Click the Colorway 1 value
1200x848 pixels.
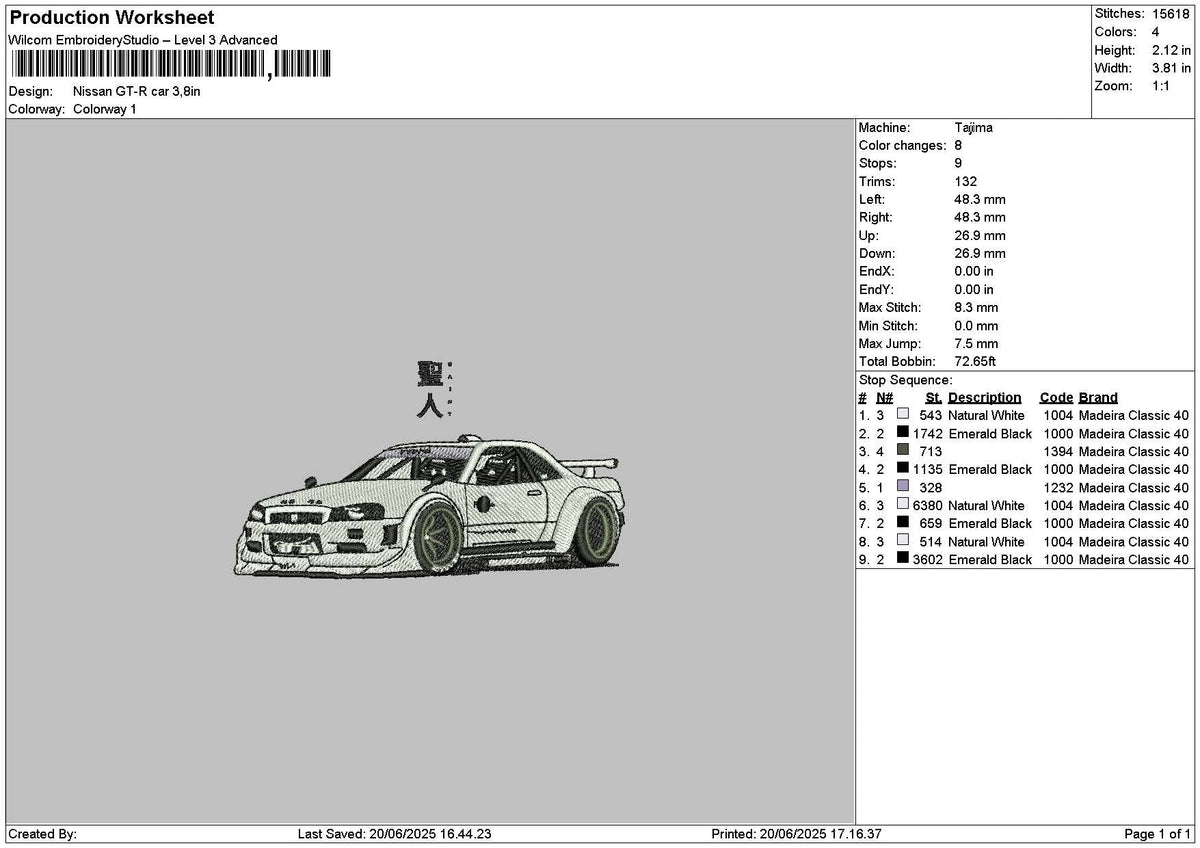click(x=105, y=109)
